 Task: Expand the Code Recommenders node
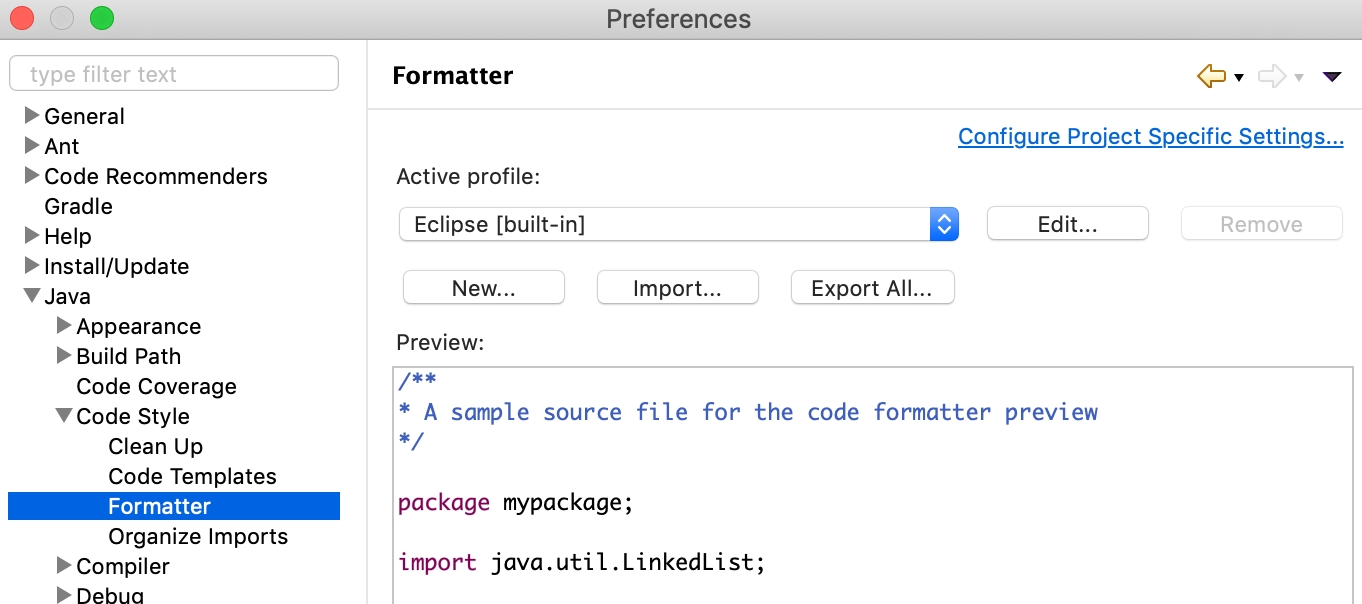(32, 176)
